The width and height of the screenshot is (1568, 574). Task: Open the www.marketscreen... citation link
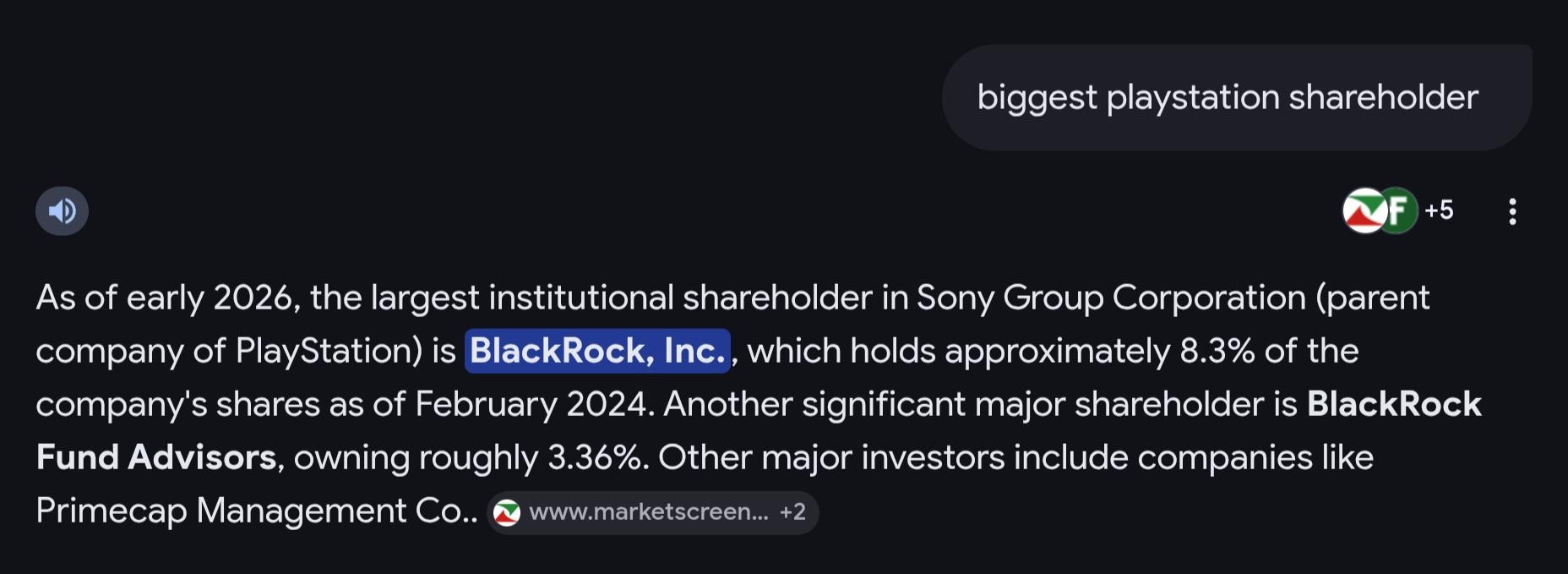(648, 512)
